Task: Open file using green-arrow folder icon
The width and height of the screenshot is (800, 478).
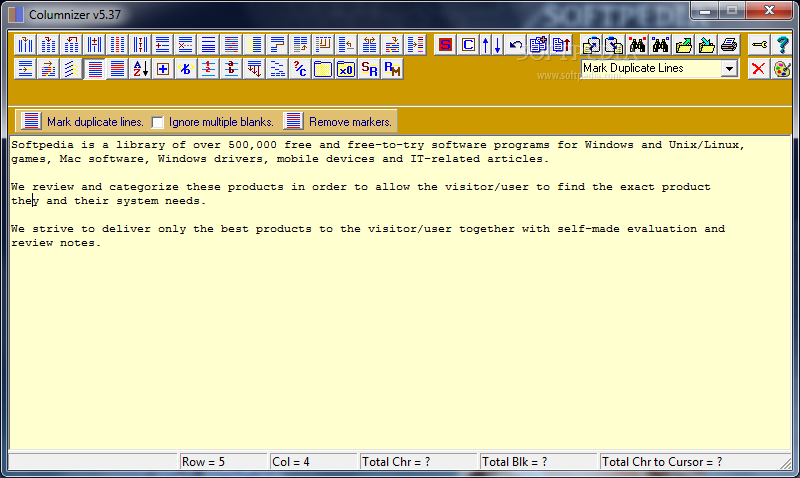Action: tap(683, 45)
